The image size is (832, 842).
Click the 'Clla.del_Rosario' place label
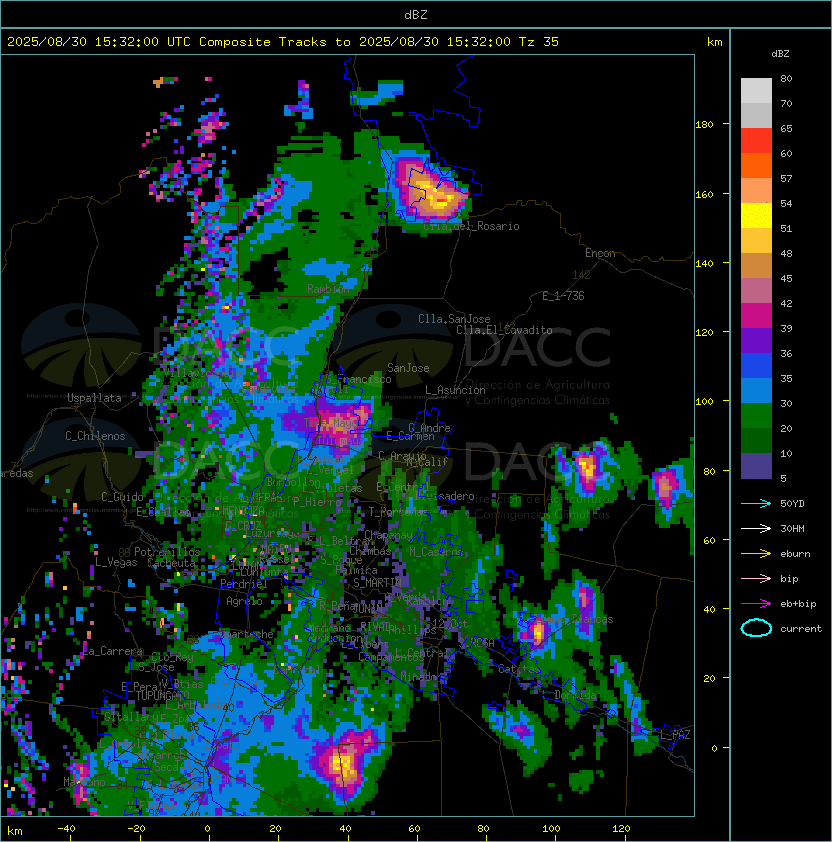pyautogui.click(x=471, y=226)
